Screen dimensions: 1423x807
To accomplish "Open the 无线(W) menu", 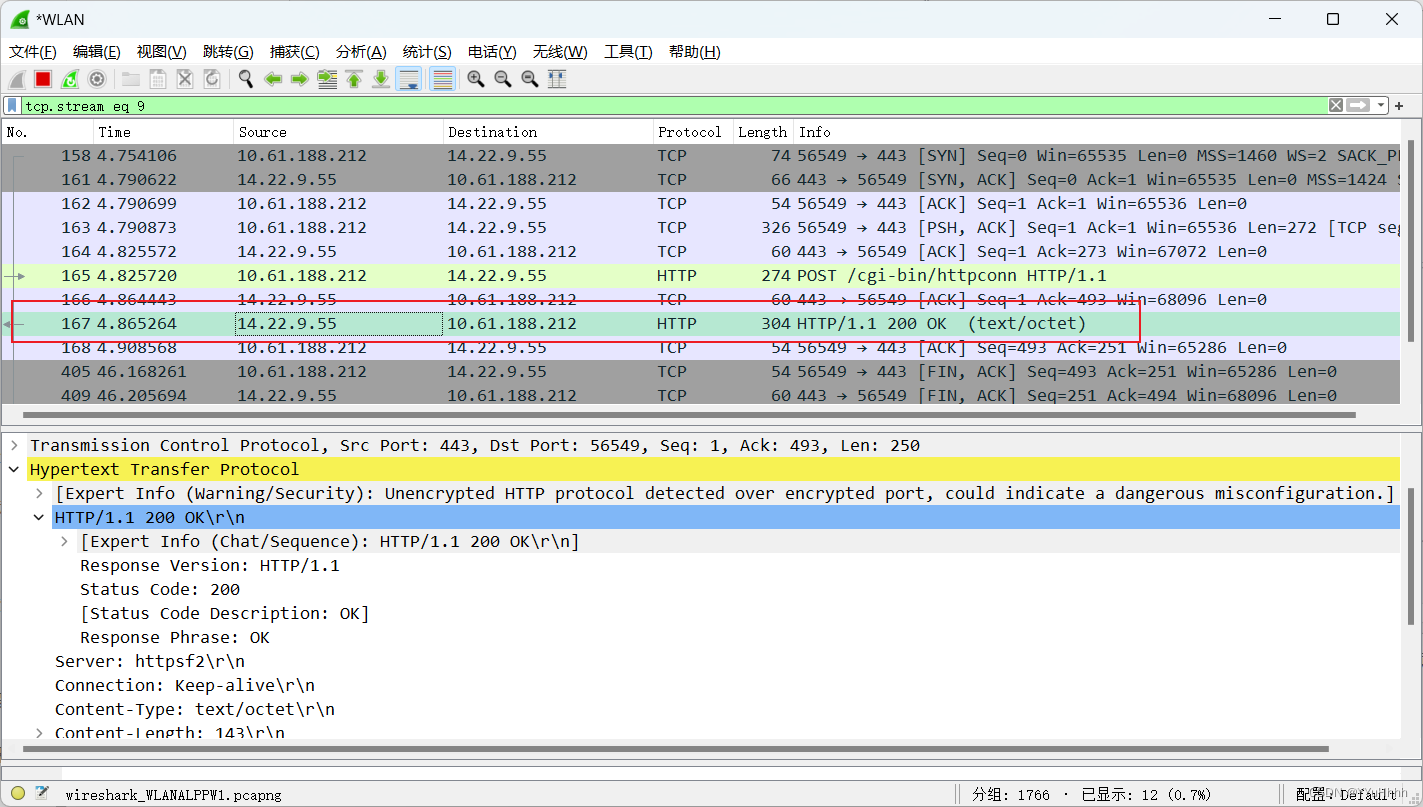I will 560,52.
